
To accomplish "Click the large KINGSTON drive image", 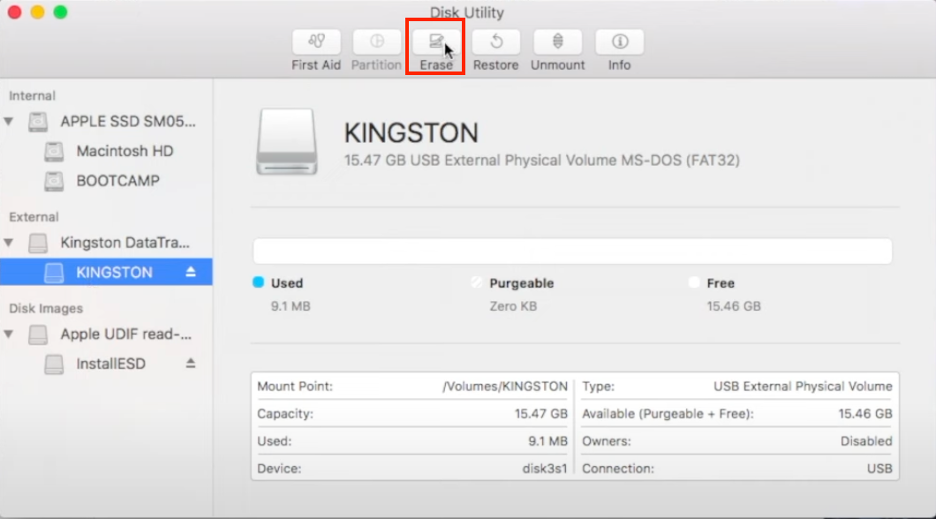I will coord(287,142).
